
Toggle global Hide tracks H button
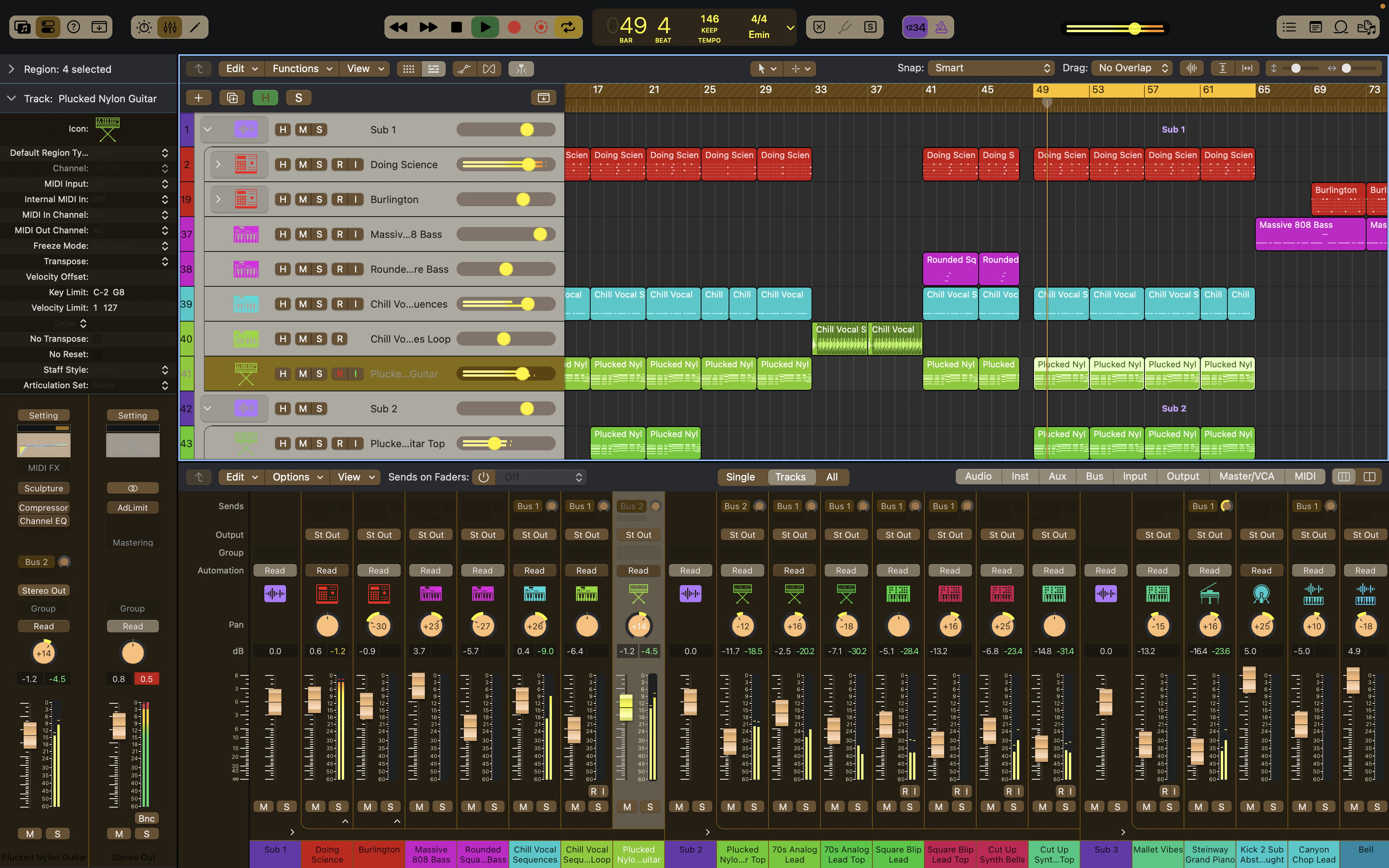point(266,98)
